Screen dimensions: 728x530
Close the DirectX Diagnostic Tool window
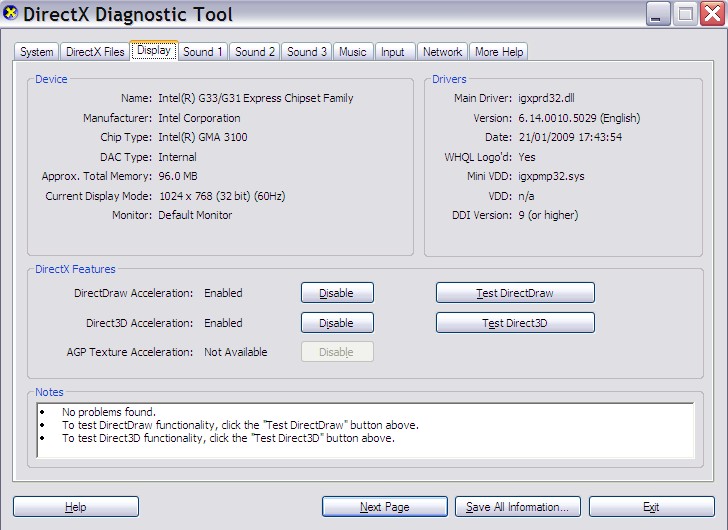713,14
